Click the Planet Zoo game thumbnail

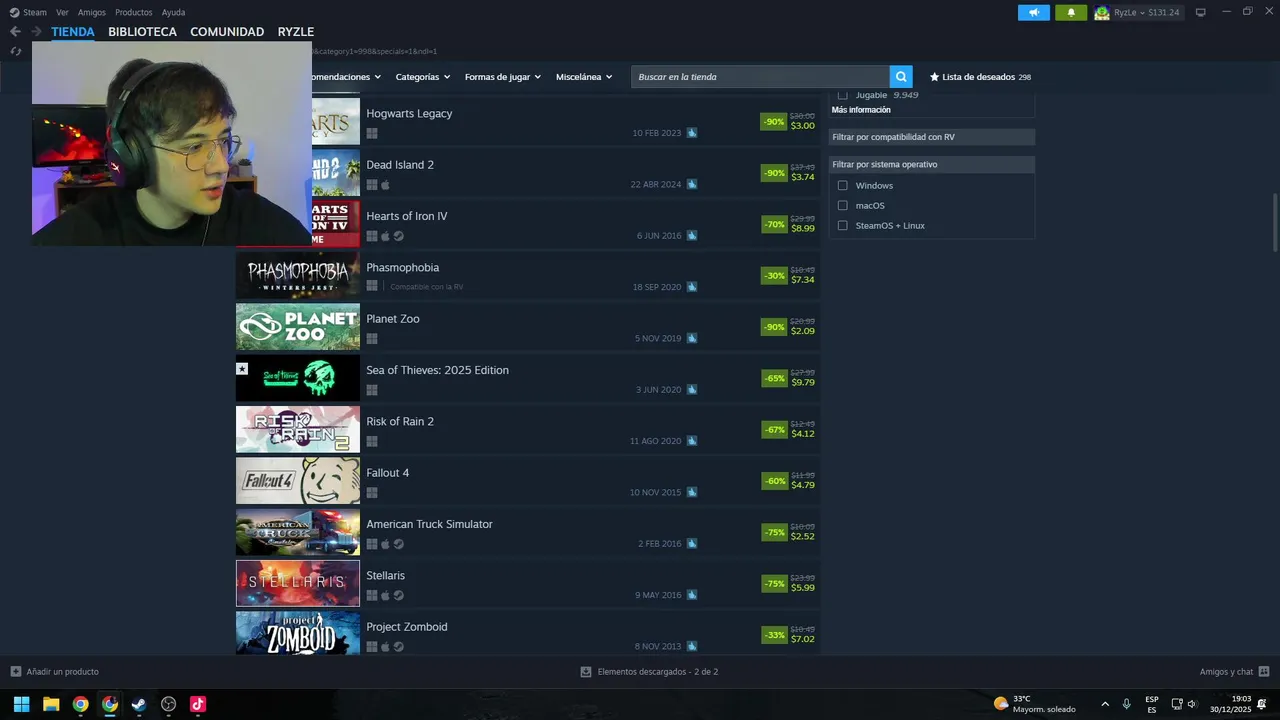coord(298,327)
